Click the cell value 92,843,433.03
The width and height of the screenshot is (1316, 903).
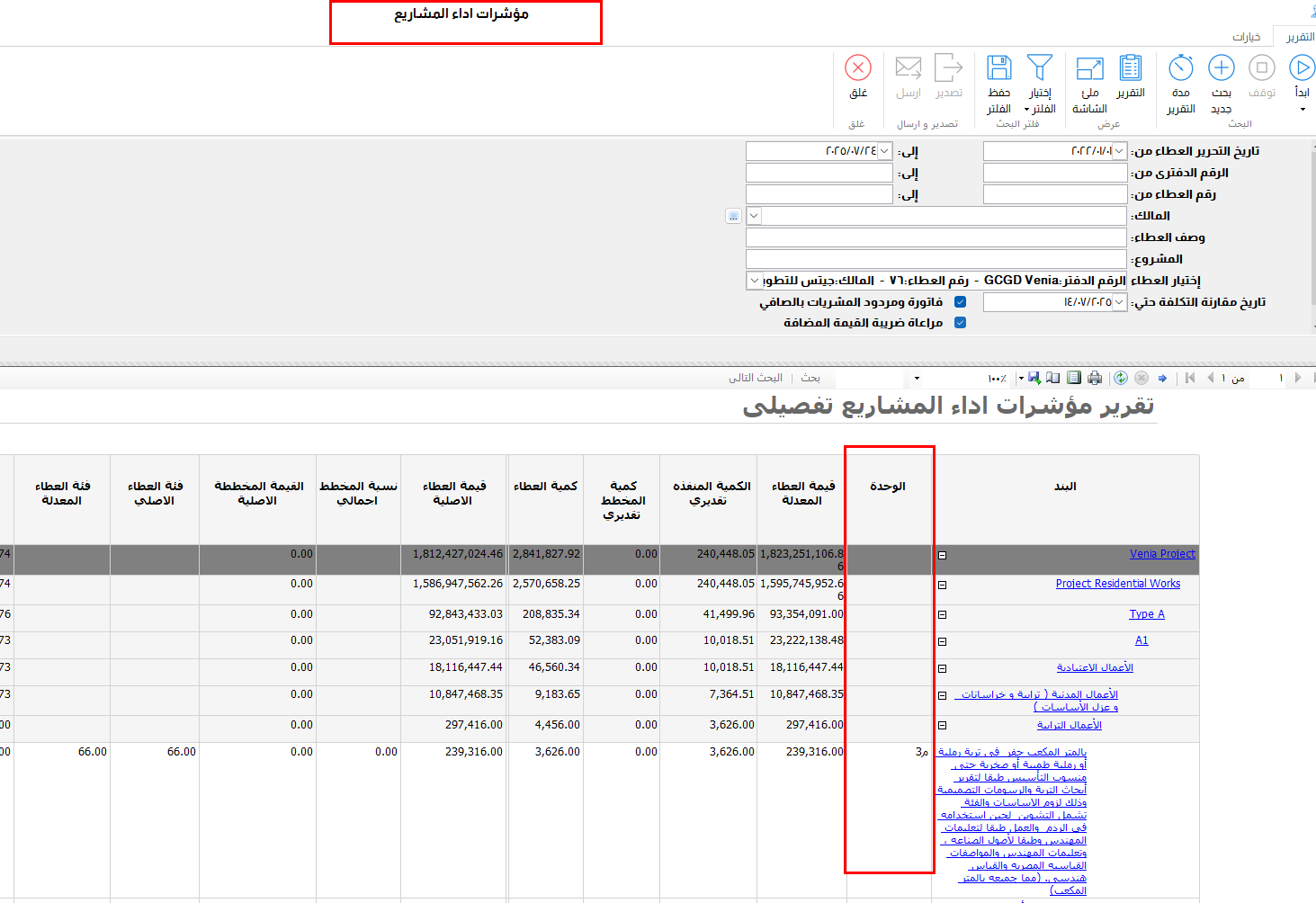coord(465,614)
